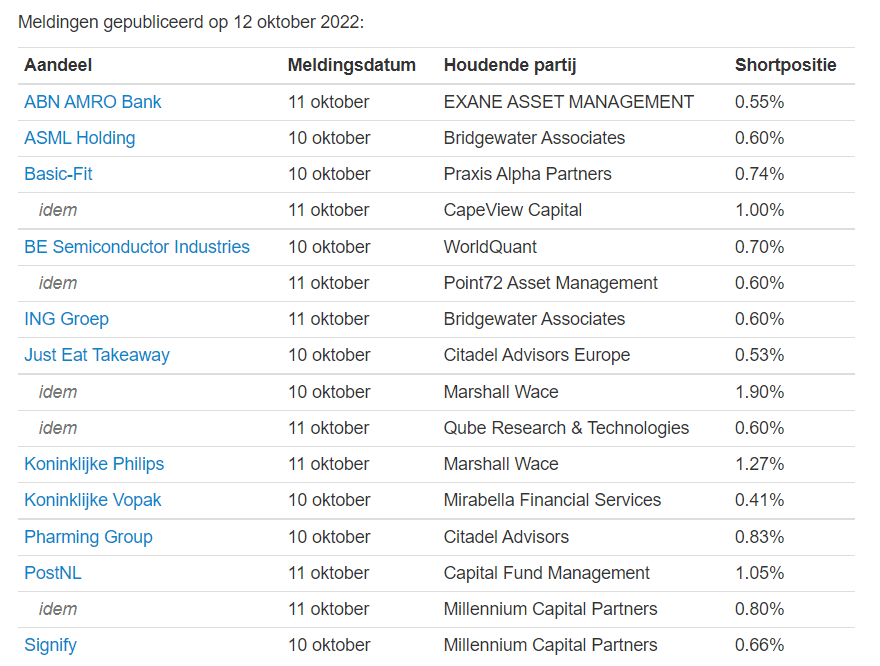Select the Houdende partij column header

[x=510, y=65]
